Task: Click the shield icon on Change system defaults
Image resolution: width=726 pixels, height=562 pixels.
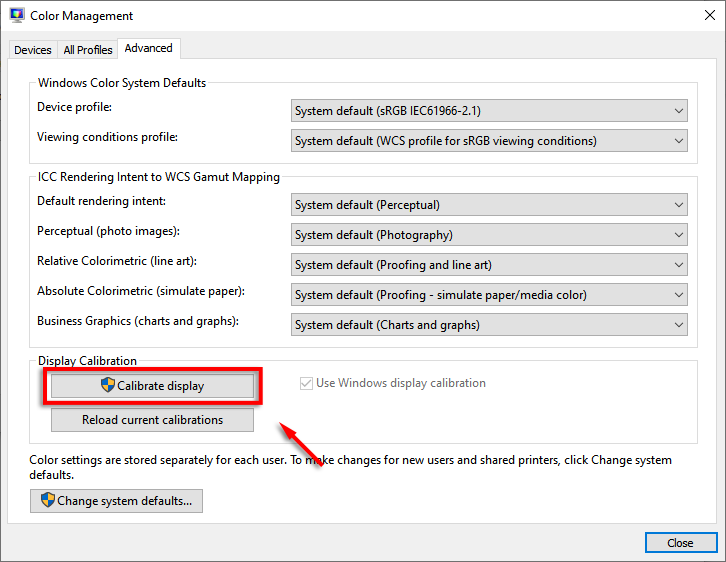Action: point(47,500)
